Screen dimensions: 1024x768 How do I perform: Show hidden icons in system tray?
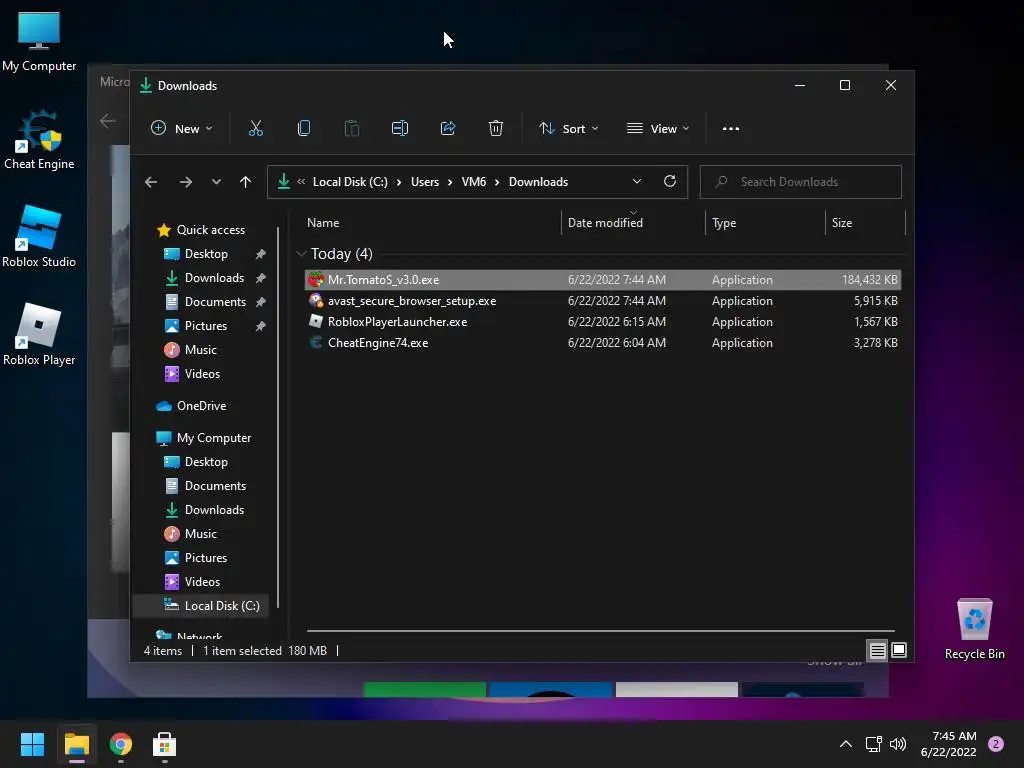coord(846,744)
